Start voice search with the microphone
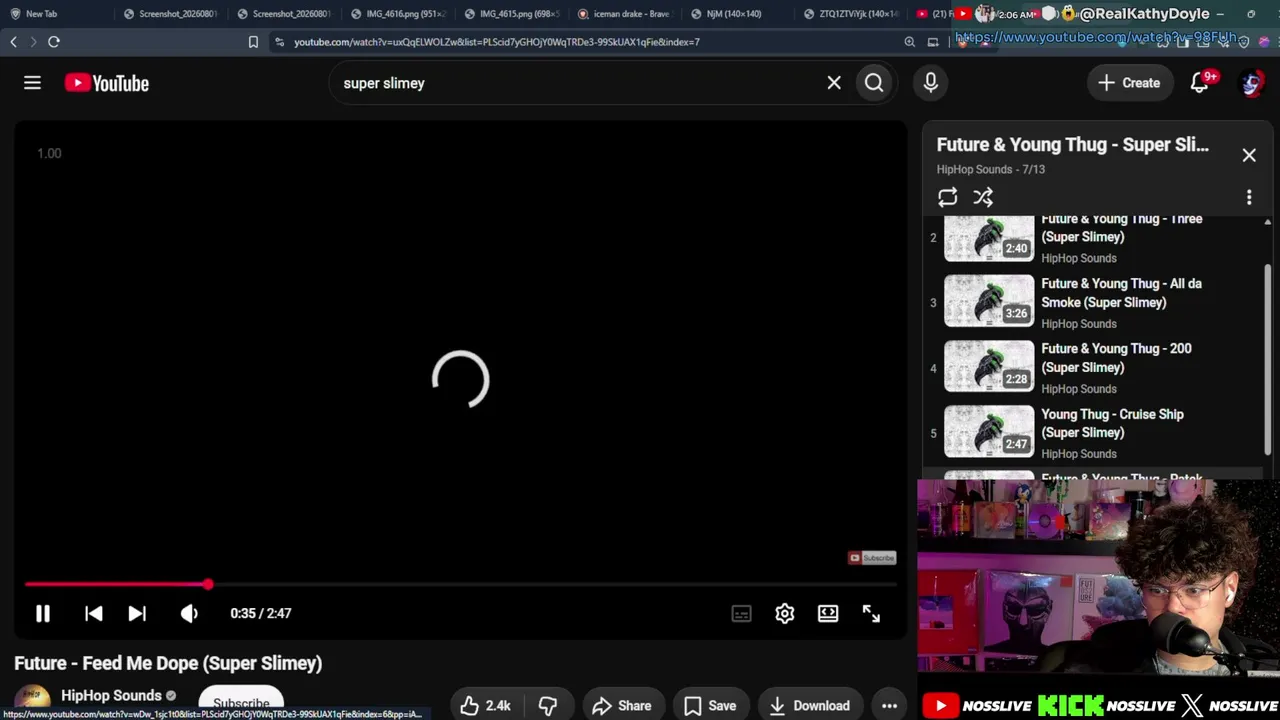 [x=931, y=83]
